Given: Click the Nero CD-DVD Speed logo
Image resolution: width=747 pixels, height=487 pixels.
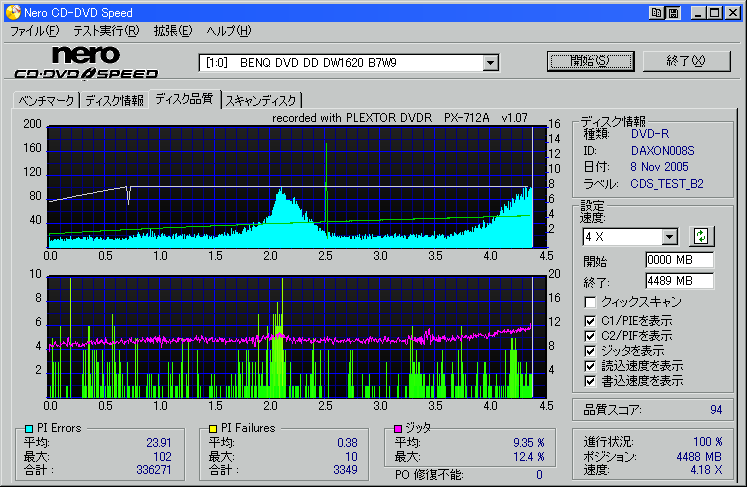Looking at the screenshot, I should tap(86, 62).
